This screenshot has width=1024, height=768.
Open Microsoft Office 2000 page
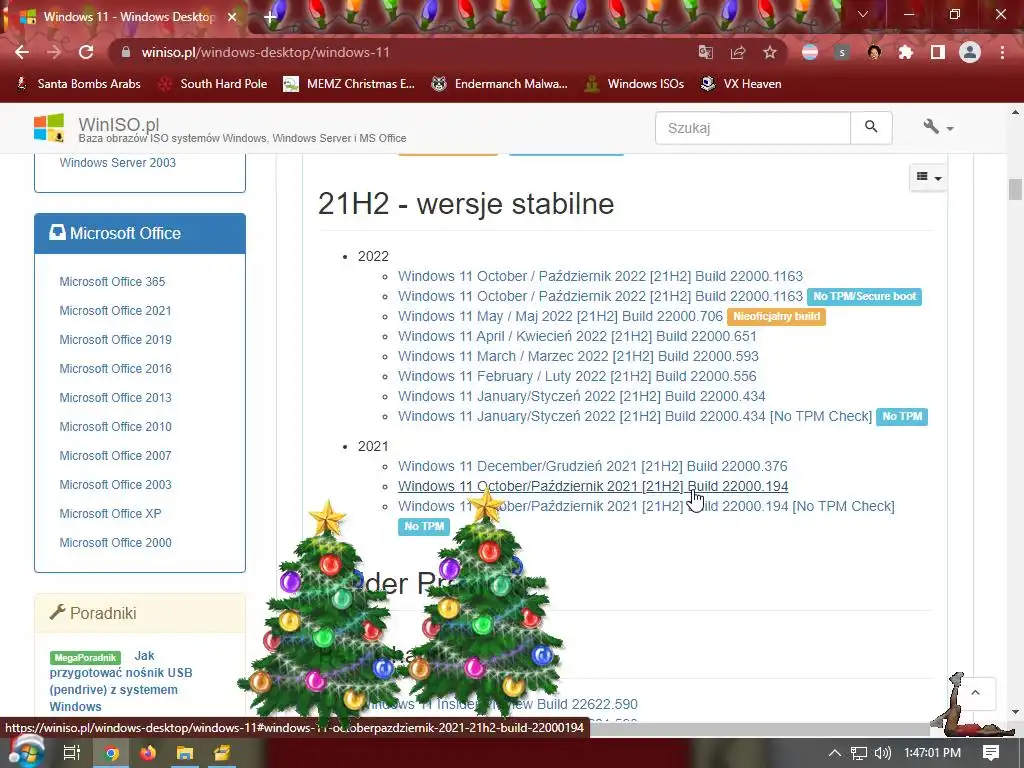pos(116,543)
